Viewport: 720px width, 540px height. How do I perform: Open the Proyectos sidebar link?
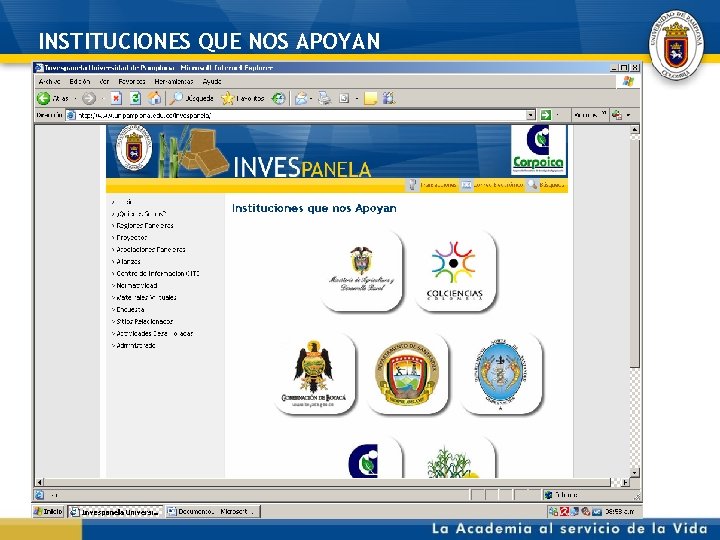click(x=131, y=237)
